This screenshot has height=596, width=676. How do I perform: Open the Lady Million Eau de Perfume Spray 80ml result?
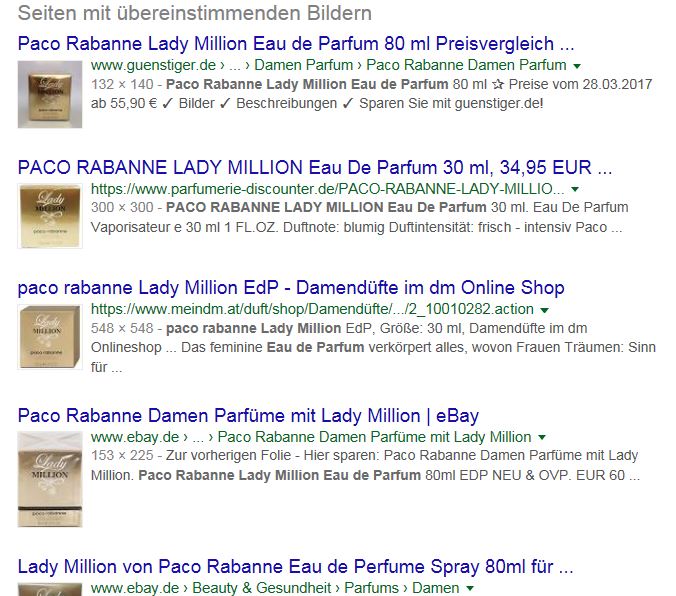295,567
